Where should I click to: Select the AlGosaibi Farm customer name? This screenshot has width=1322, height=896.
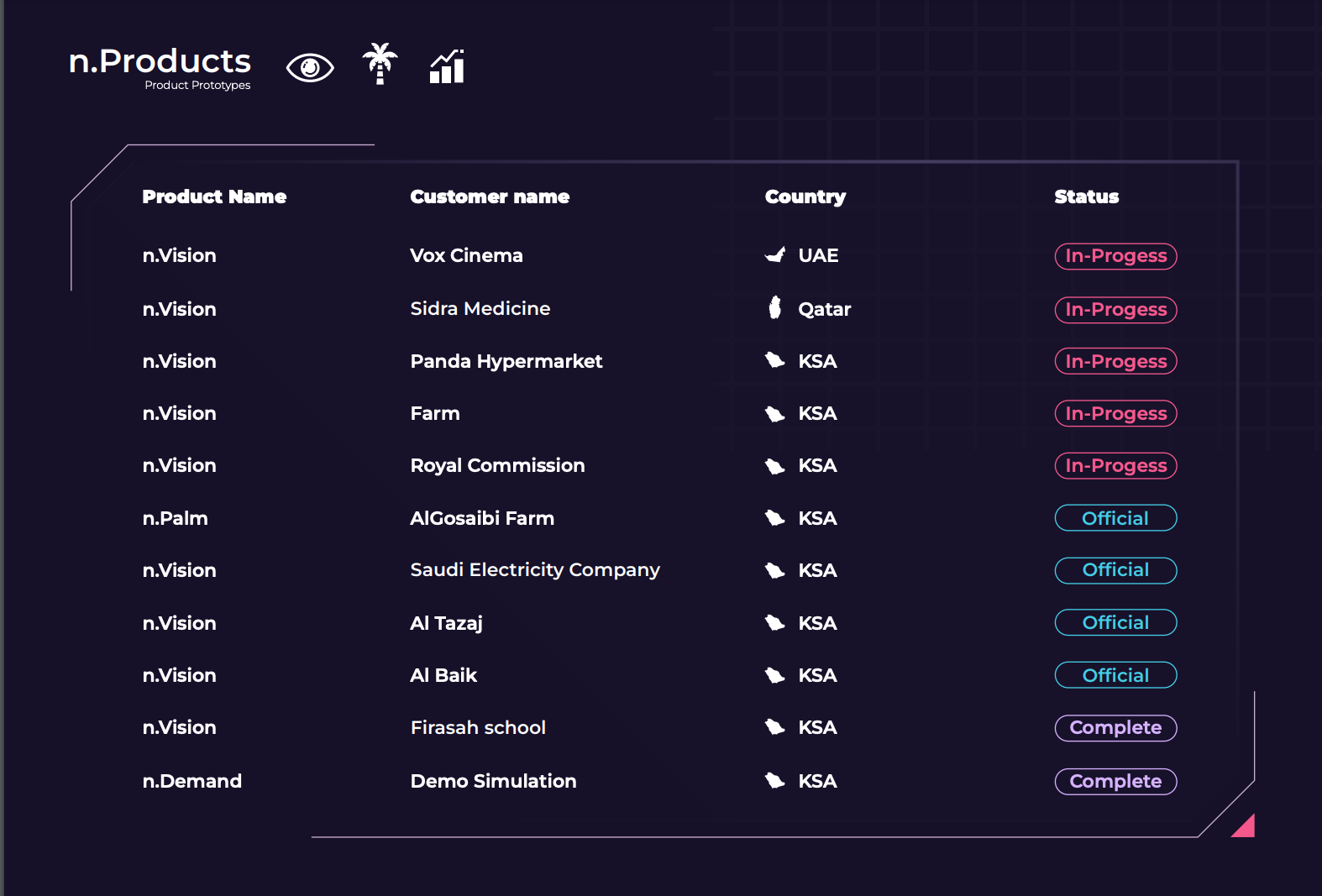coord(482,518)
